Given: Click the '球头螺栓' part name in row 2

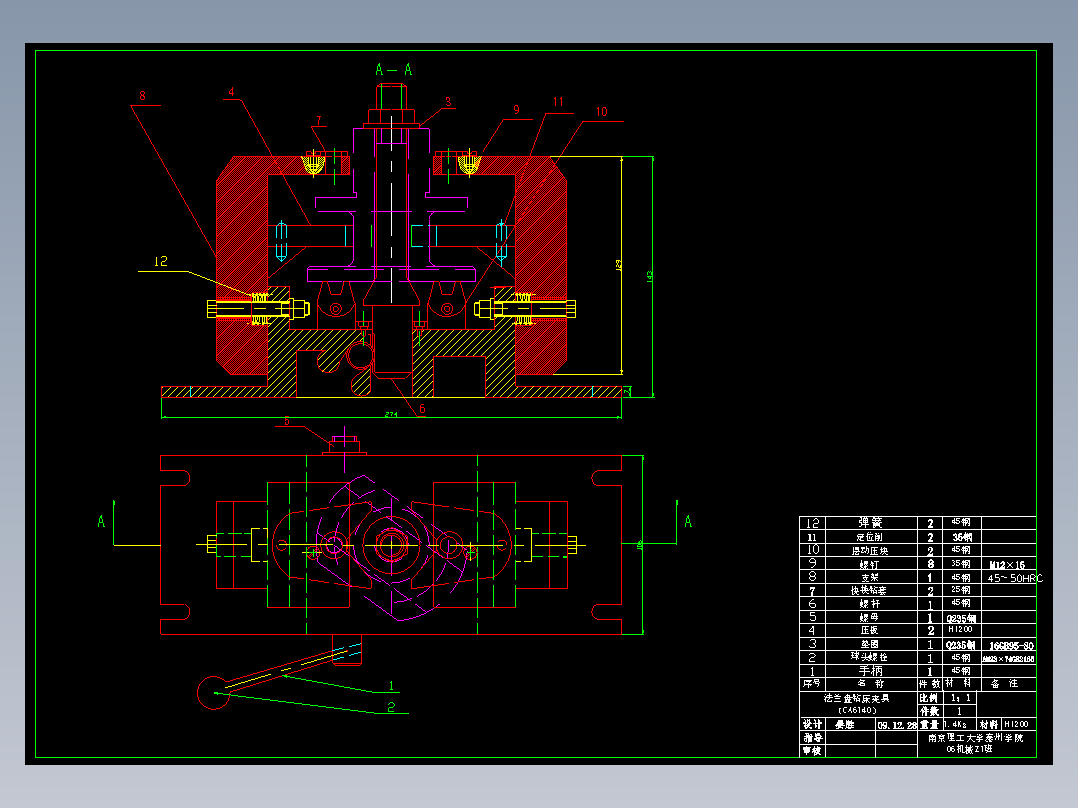Looking at the screenshot, I should tap(869, 657).
